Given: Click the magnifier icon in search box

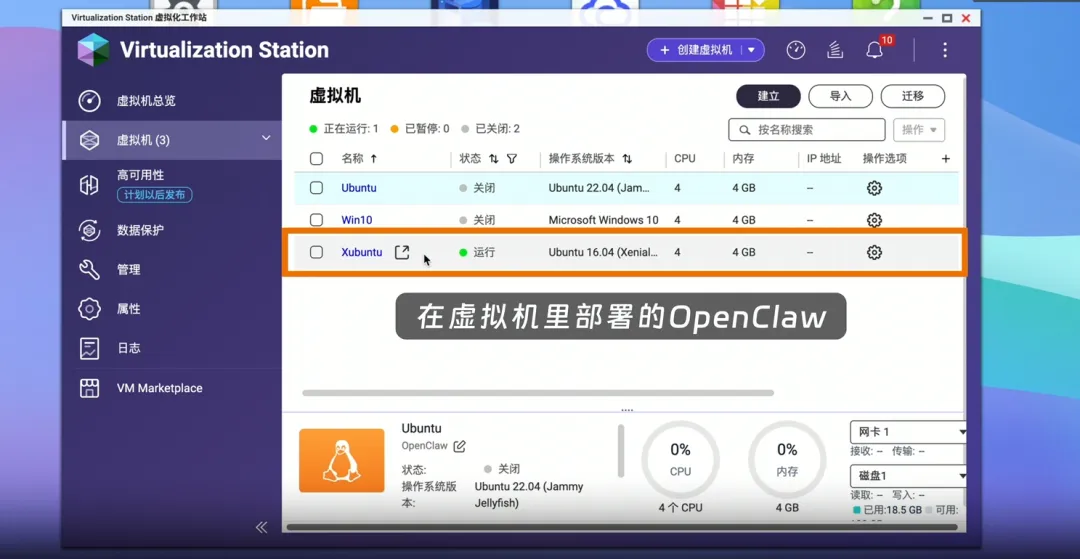Looking at the screenshot, I should 744,129.
